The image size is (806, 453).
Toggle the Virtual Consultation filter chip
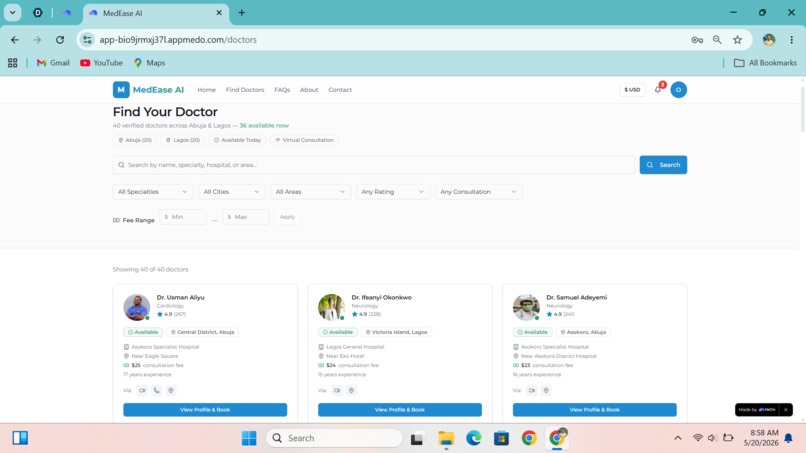304,140
